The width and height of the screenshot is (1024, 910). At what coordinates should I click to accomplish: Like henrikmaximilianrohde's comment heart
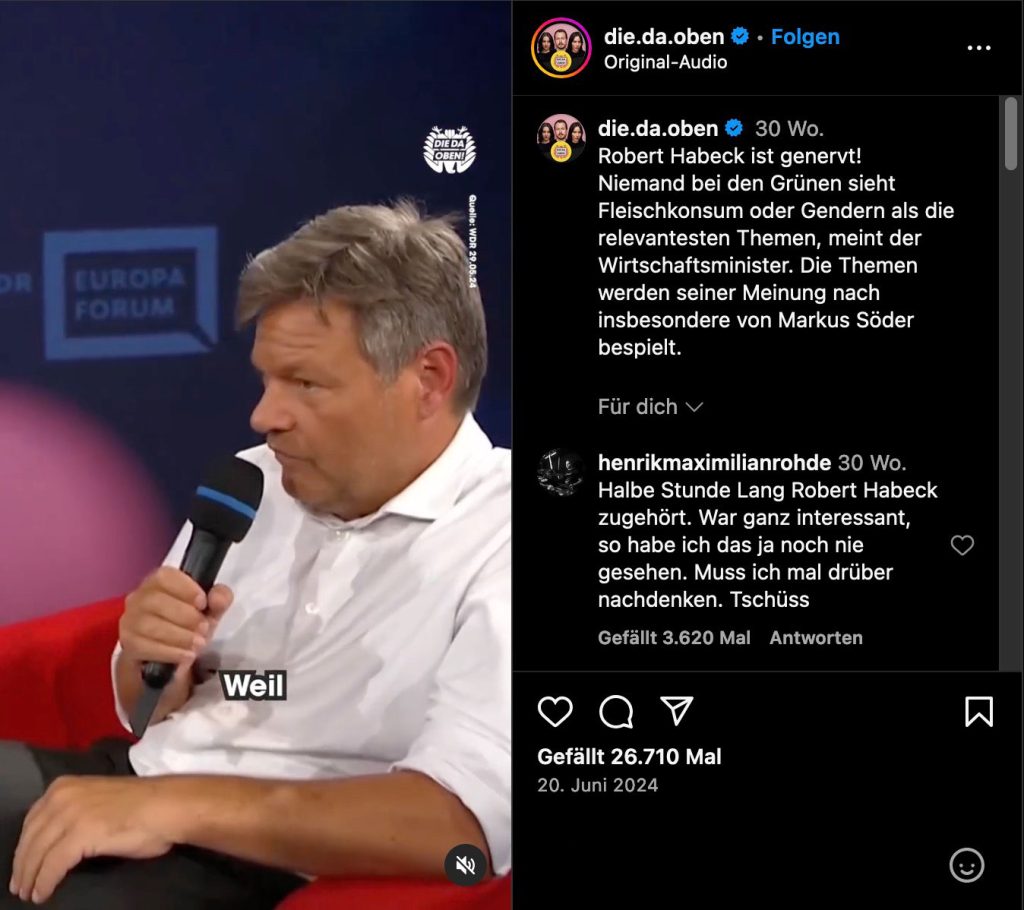pos(962,545)
